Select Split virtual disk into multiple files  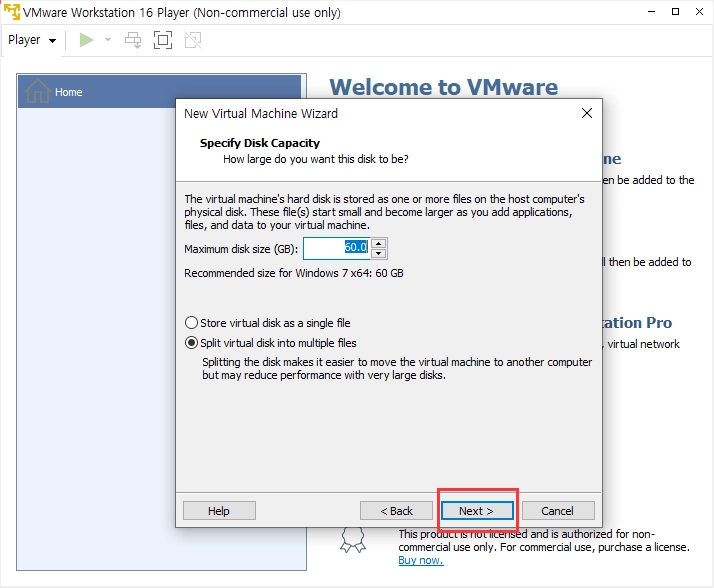pyautogui.click(x=271, y=343)
